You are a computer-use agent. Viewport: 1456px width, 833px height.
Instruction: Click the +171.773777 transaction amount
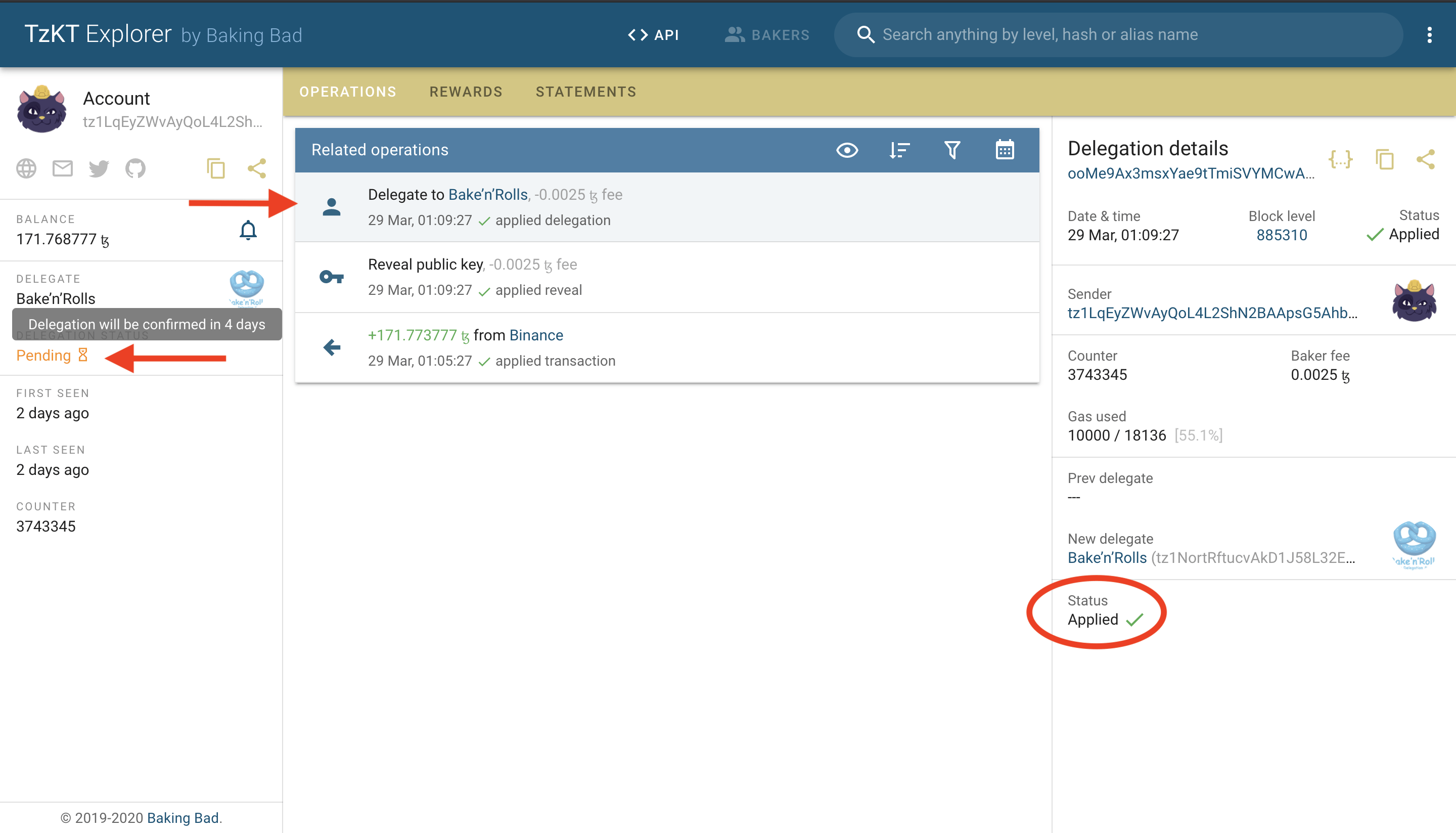419,335
